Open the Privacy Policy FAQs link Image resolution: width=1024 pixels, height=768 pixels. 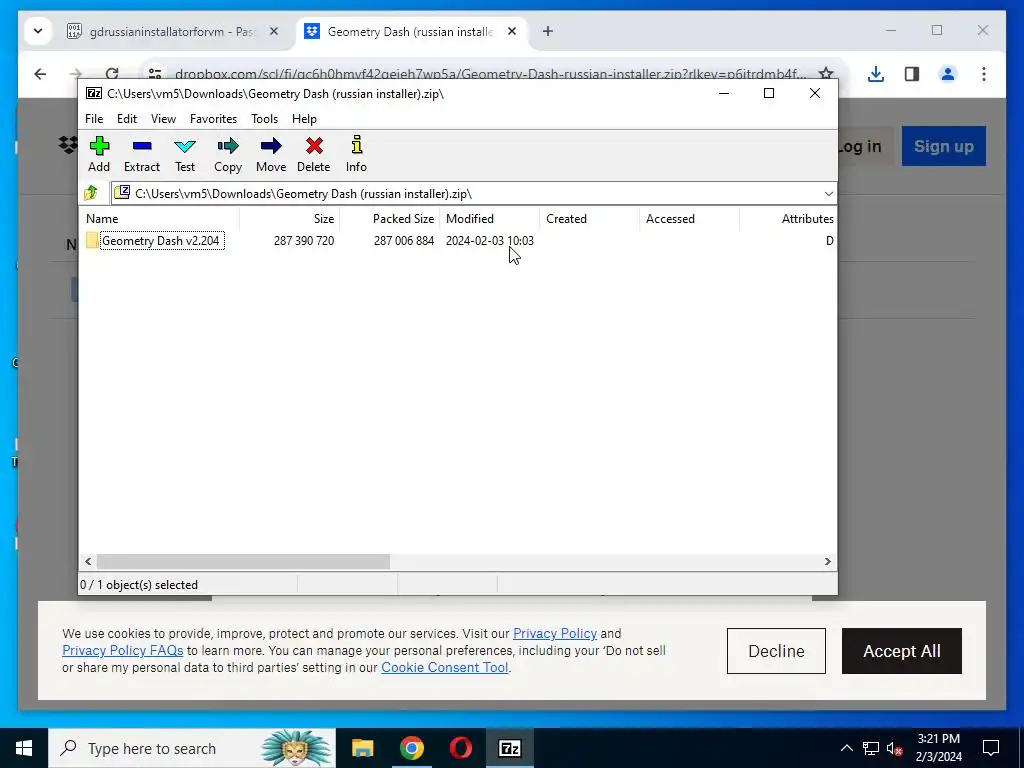click(122, 650)
